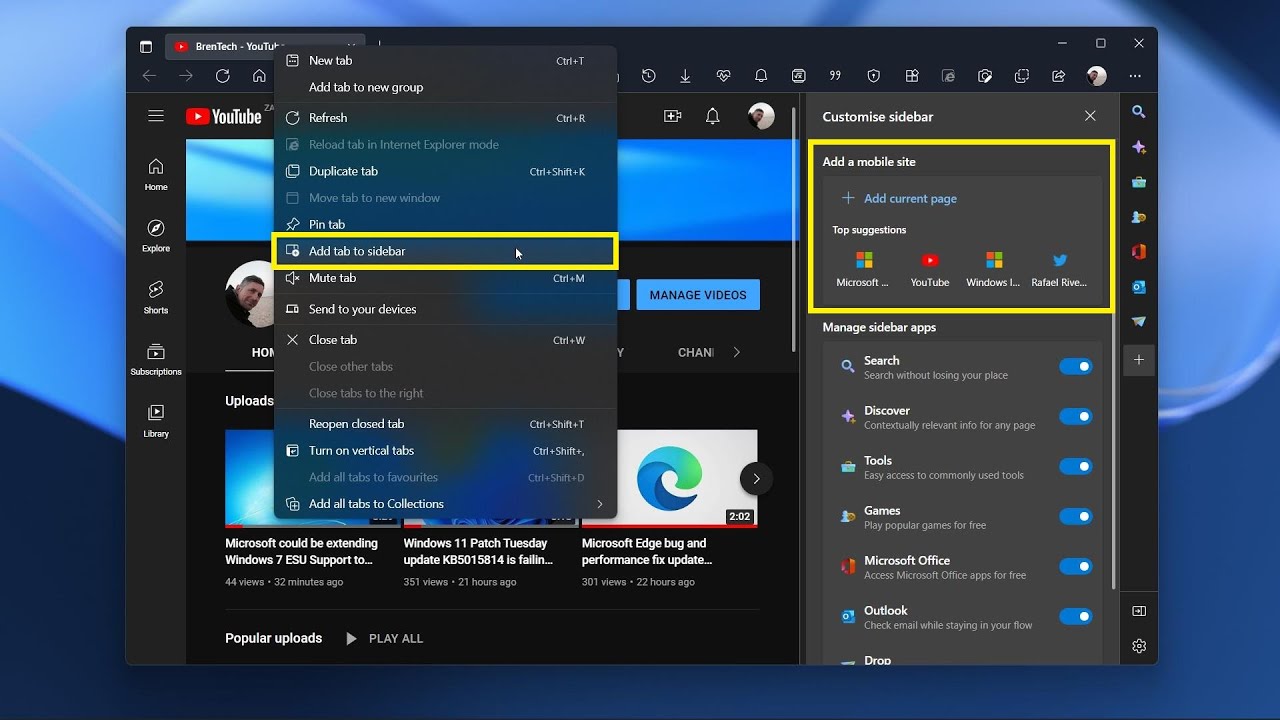
Task: Go to the browser home page
Action: coord(259,76)
